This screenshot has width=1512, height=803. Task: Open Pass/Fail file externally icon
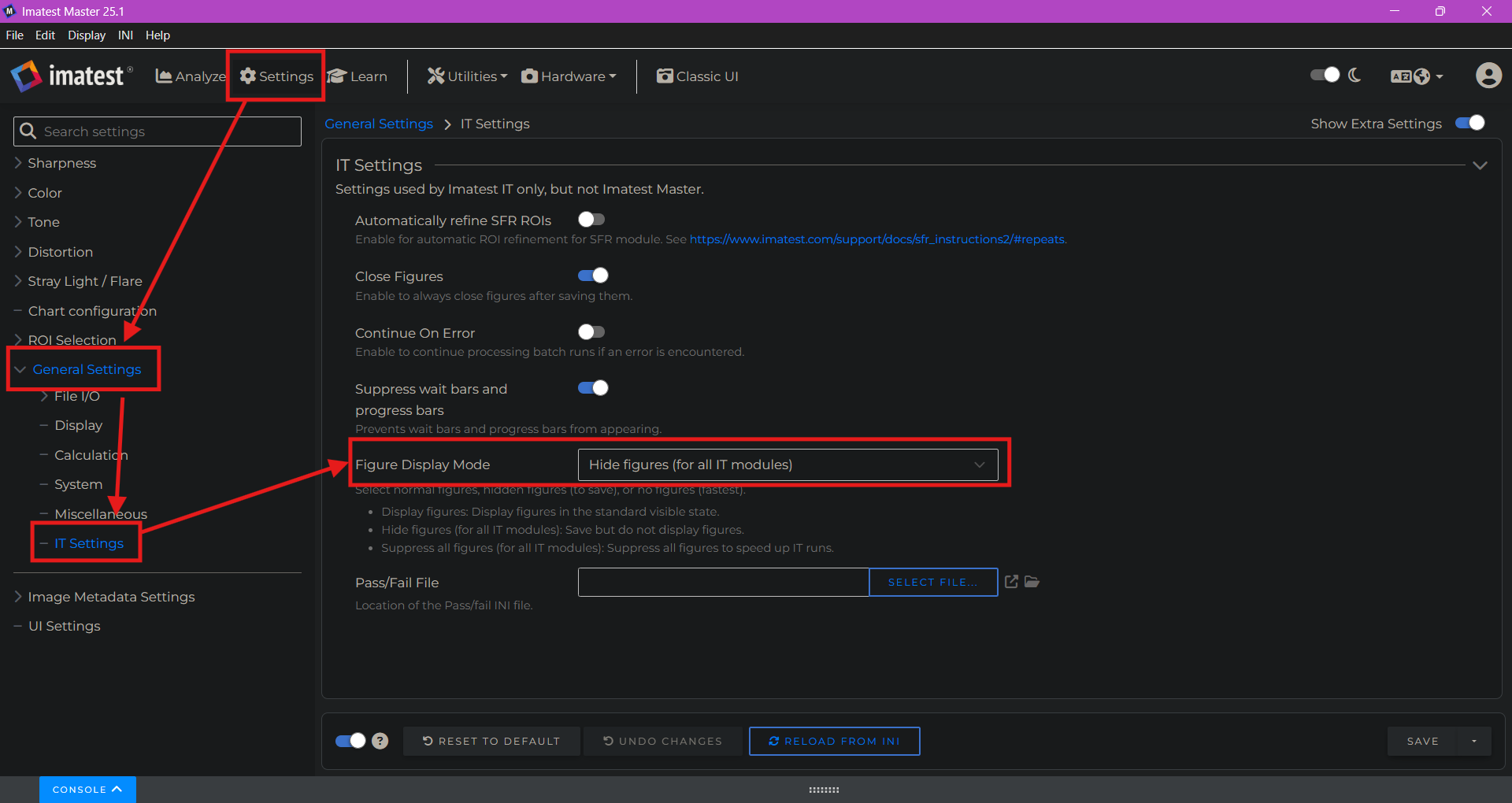[1012, 582]
